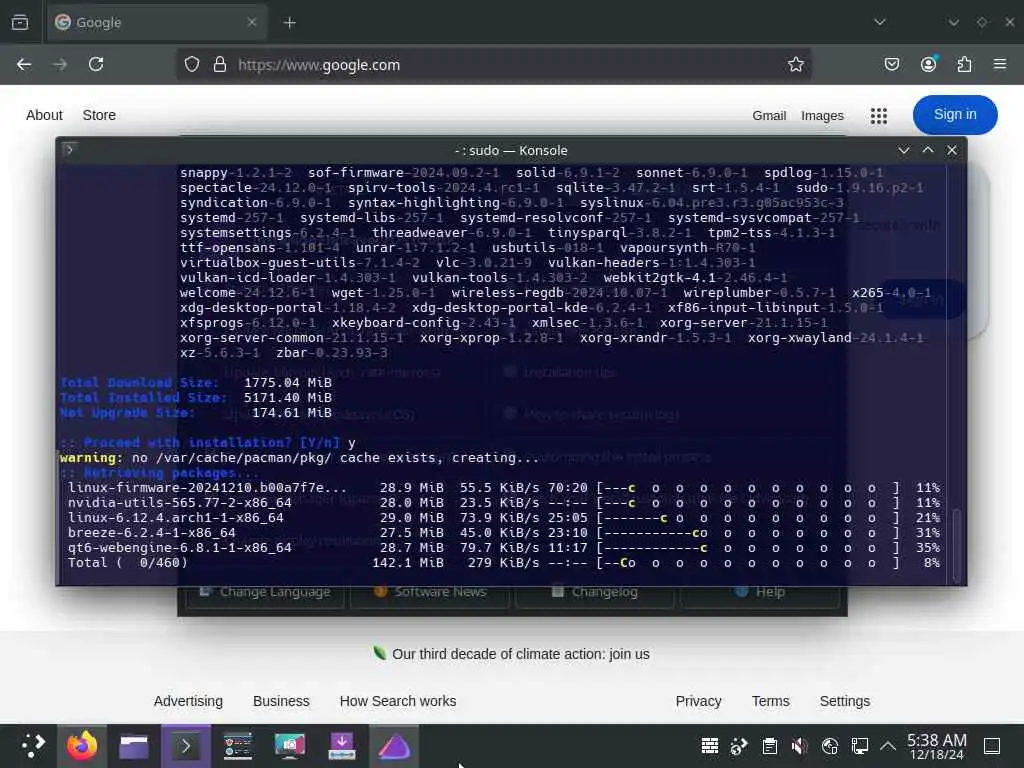Image resolution: width=1024 pixels, height=768 pixels.
Task: Click Change Language behind Konsole
Action: coord(264,592)
